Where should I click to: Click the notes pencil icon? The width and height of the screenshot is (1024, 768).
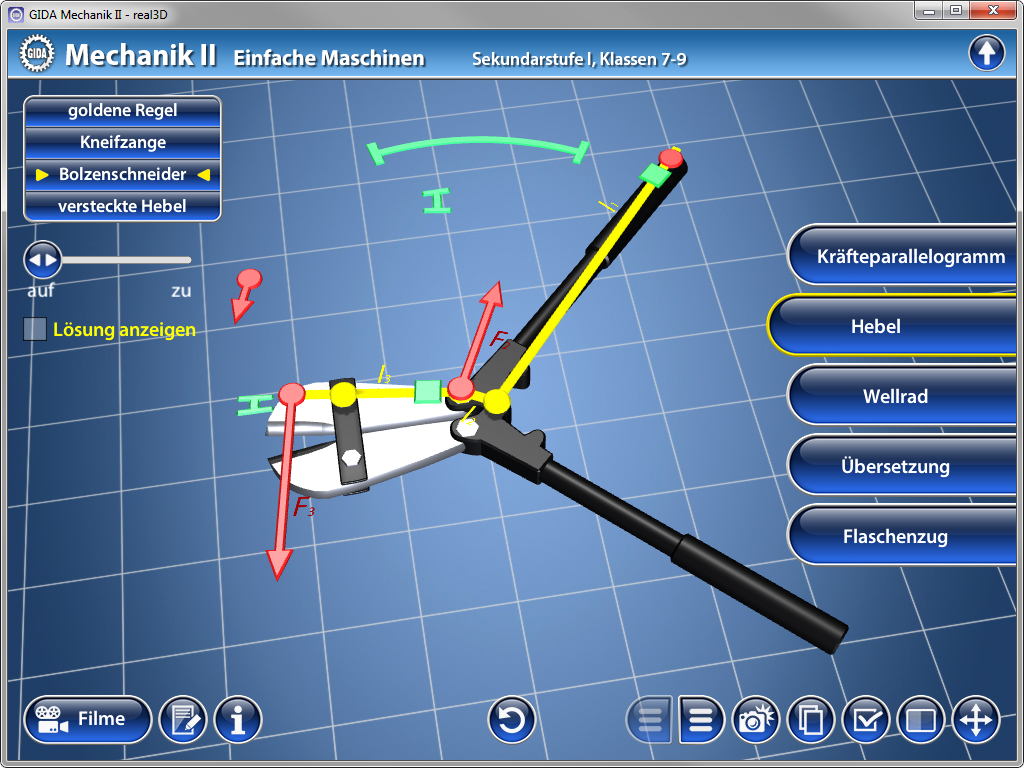click(183, 719)
